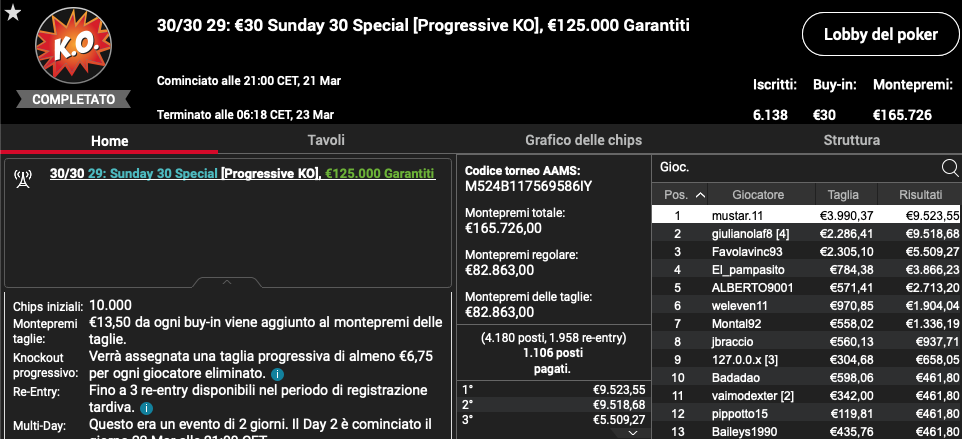Open the Grafico delle chips tab

click(x=583, y=140)
